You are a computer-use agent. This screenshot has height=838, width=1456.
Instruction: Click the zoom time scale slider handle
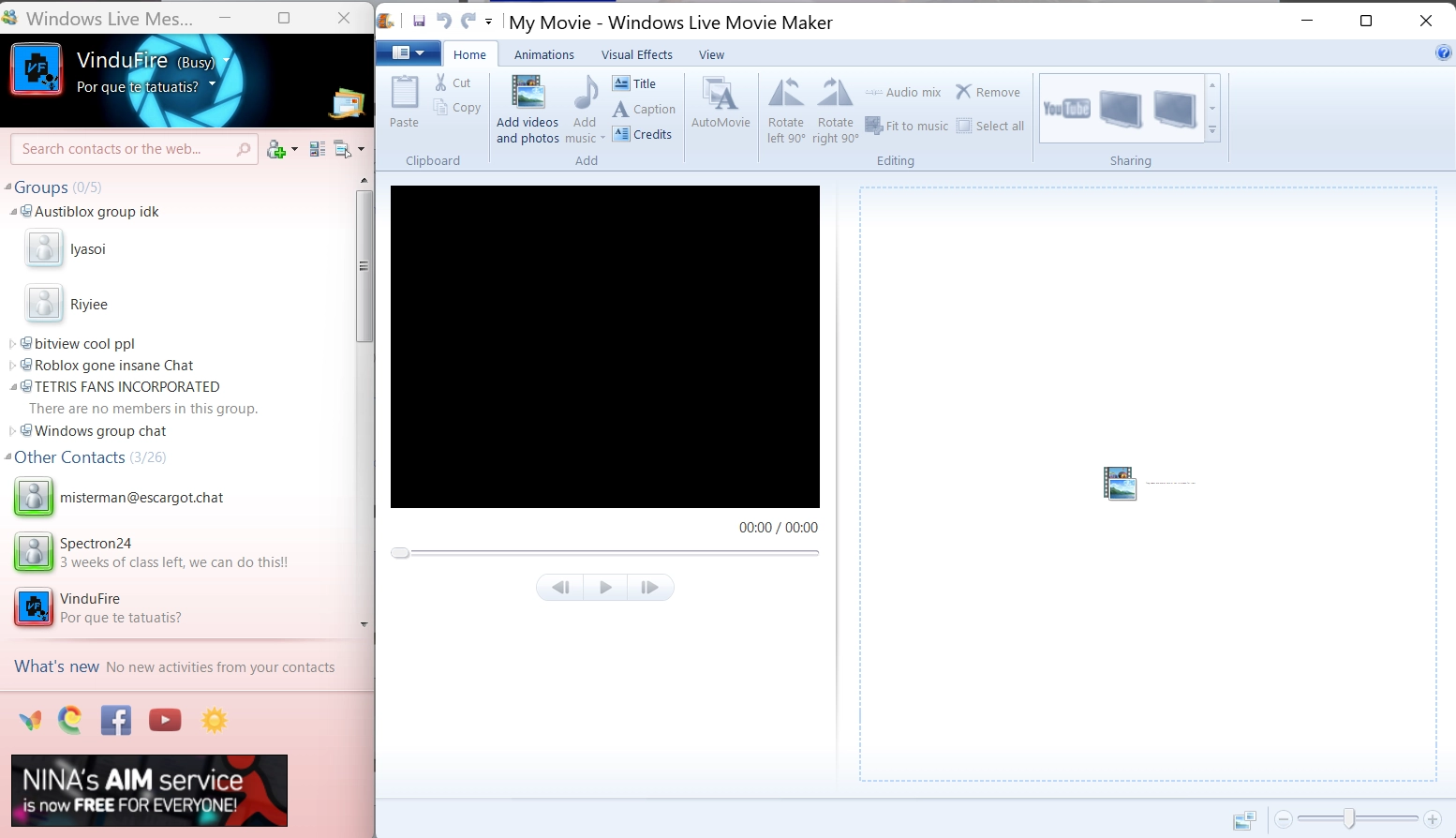point(1349,819)
